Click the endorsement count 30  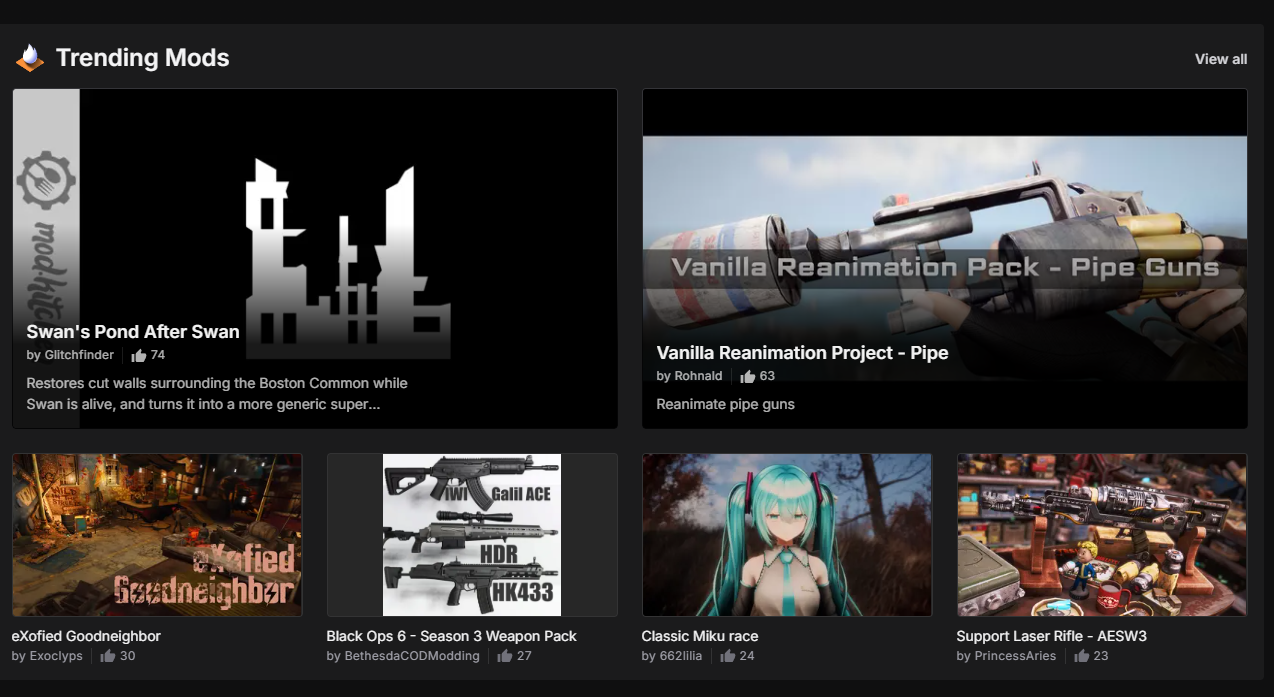click(127, 656)
